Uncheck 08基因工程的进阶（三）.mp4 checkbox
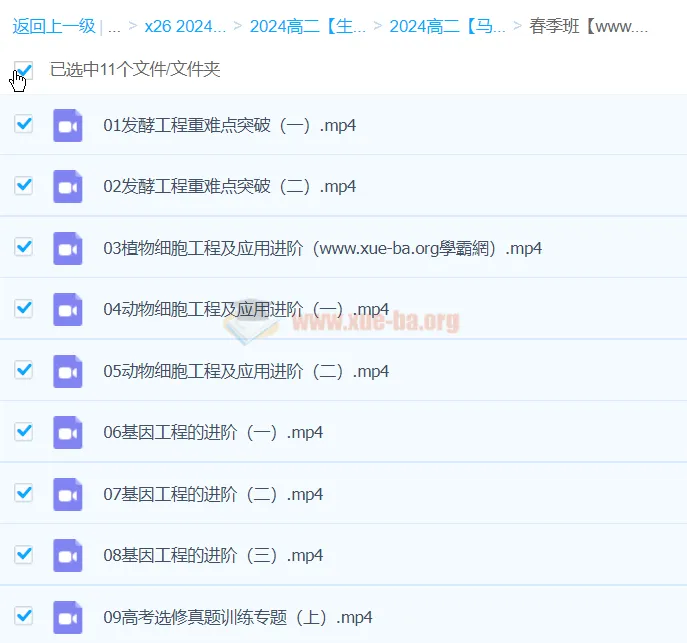The image size is (687, 643). click(24, 554)
